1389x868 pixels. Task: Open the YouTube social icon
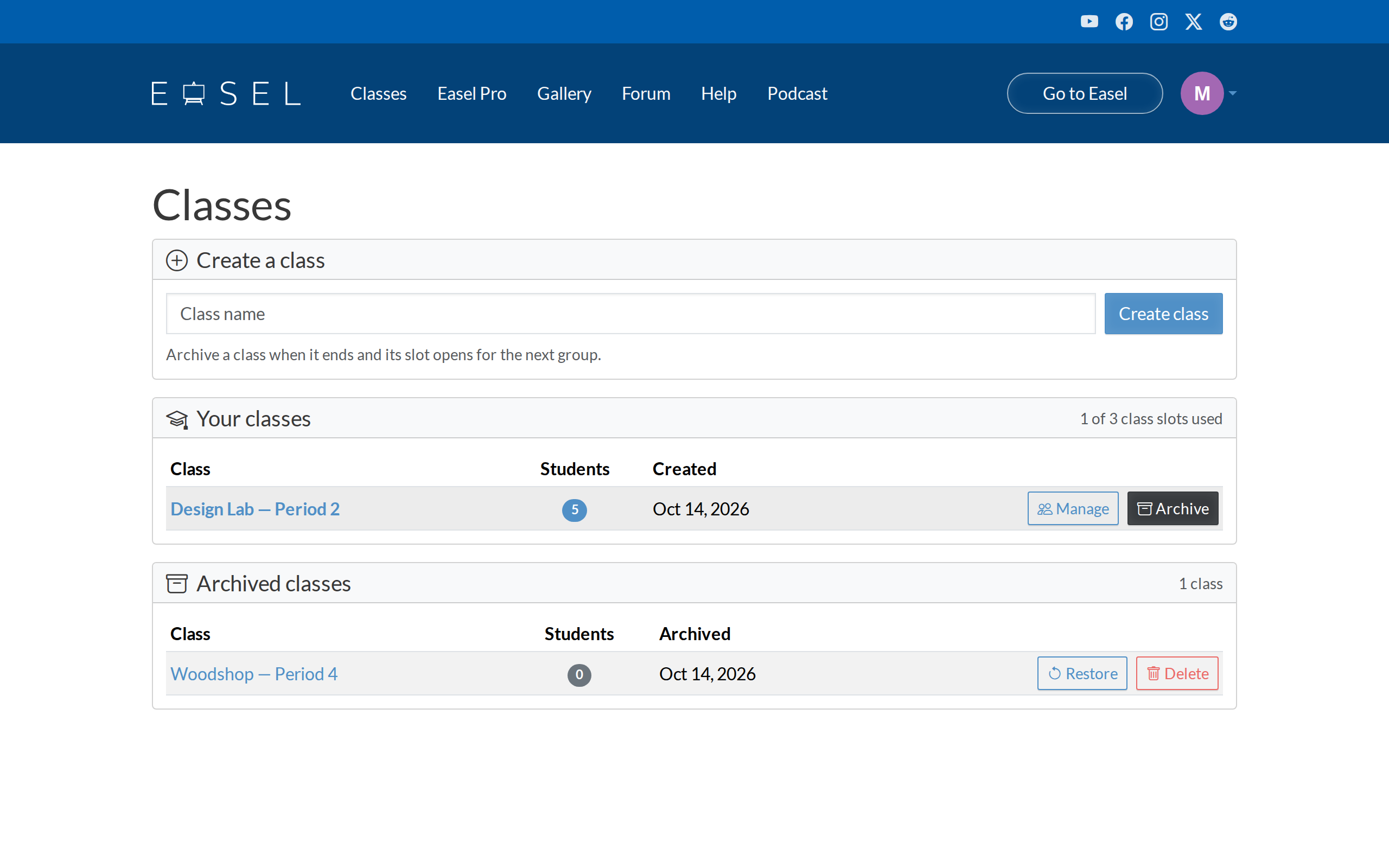pos(1089,22)
